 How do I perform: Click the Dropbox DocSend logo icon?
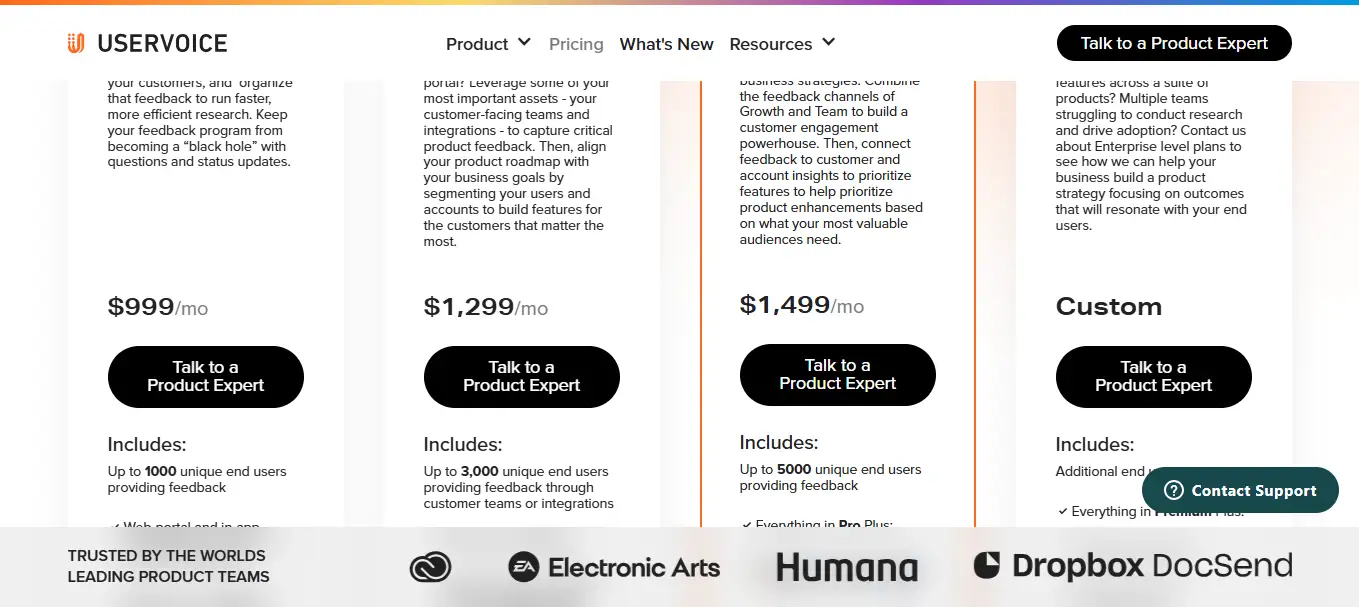[x=987, y=565]
